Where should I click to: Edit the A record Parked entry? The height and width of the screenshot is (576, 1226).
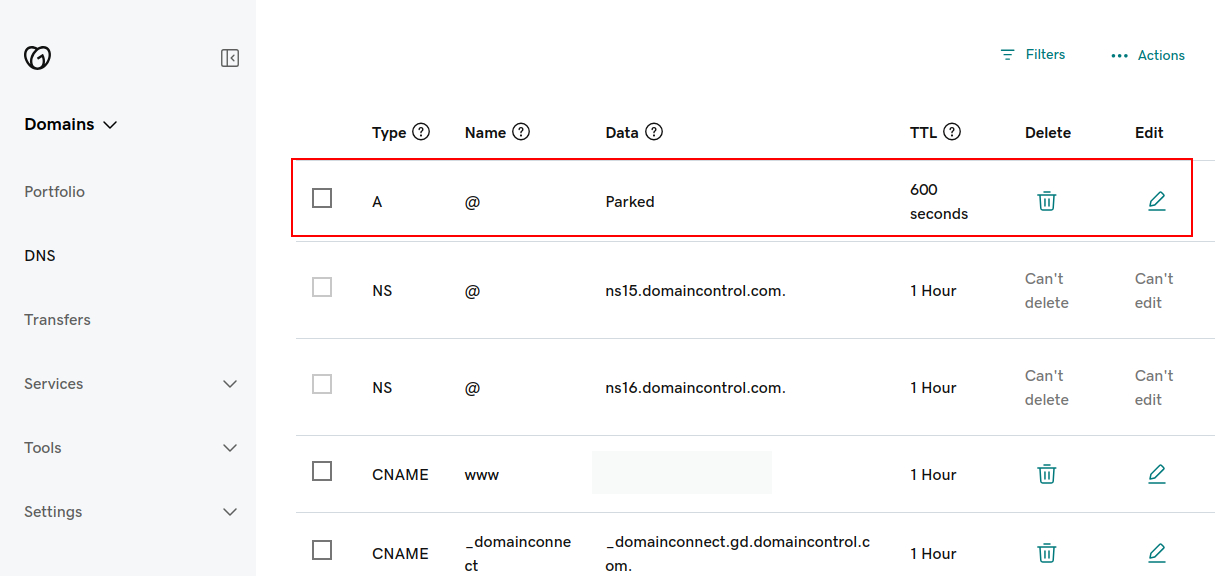tap(1156, 201)
